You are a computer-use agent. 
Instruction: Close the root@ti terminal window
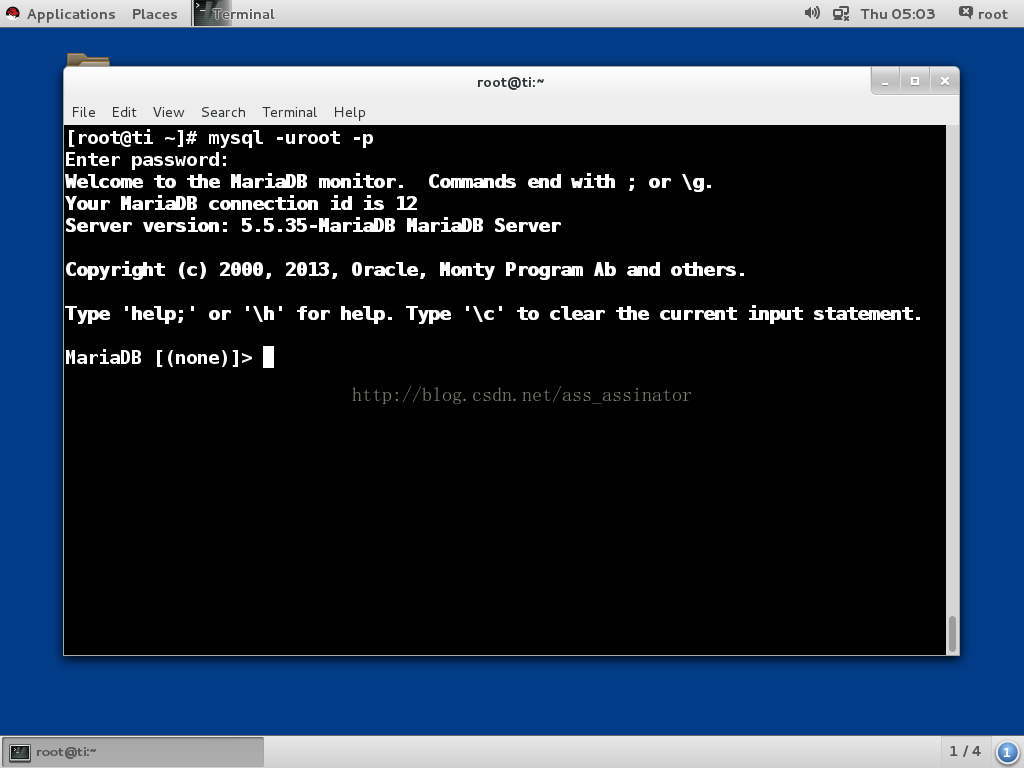point(944,82)
